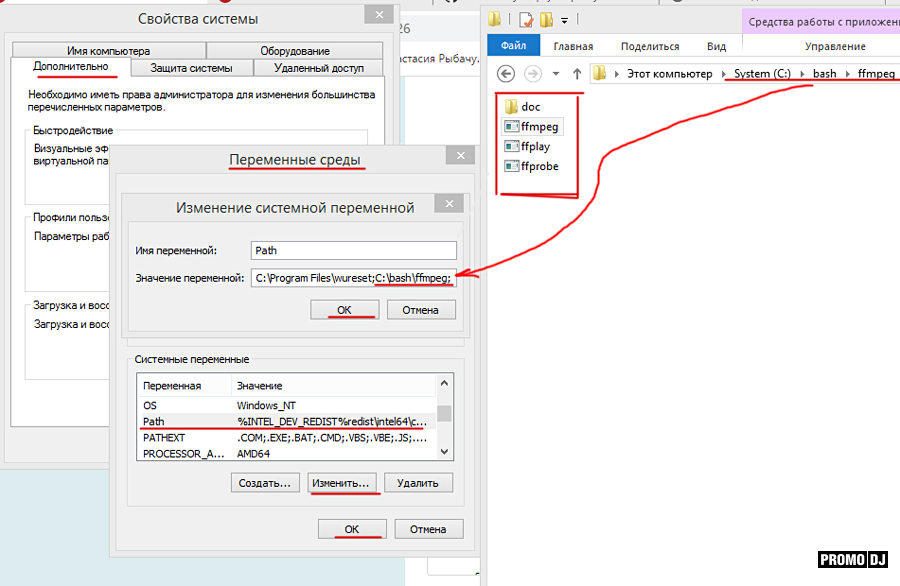Viewport: 900px width, 586px height.
Task: Go up one folder level with Up arrow
Action: (x=577, y=74)
